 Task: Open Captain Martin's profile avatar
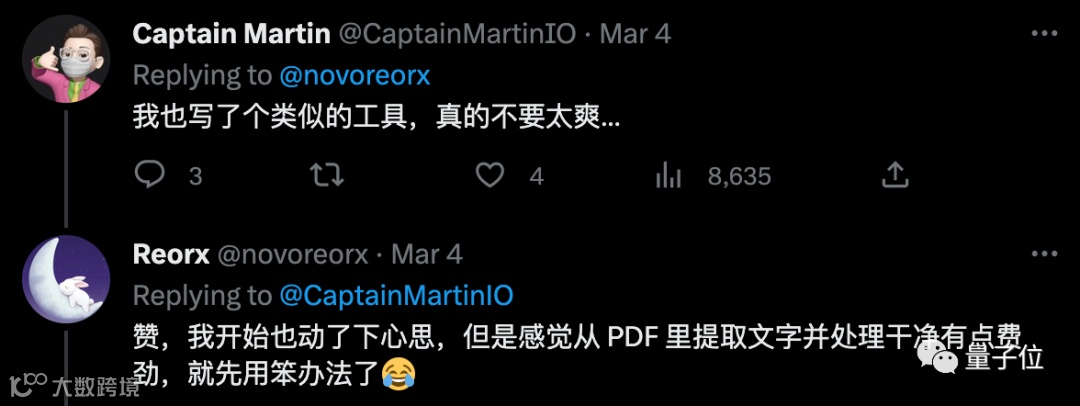click(x=66, y=59)
